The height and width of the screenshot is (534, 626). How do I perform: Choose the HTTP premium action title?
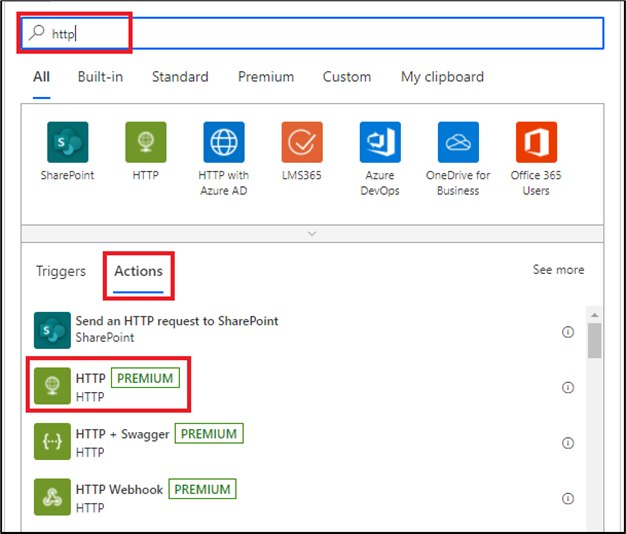(91, 378)
